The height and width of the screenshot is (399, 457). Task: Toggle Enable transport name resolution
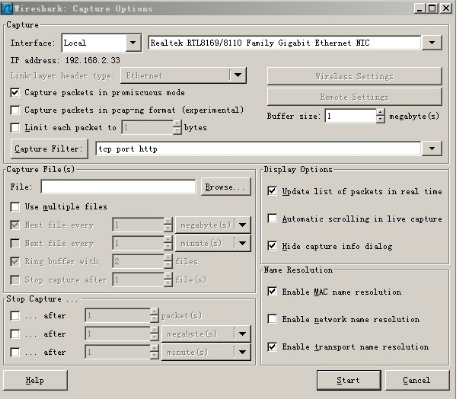(x=272, y=347)
